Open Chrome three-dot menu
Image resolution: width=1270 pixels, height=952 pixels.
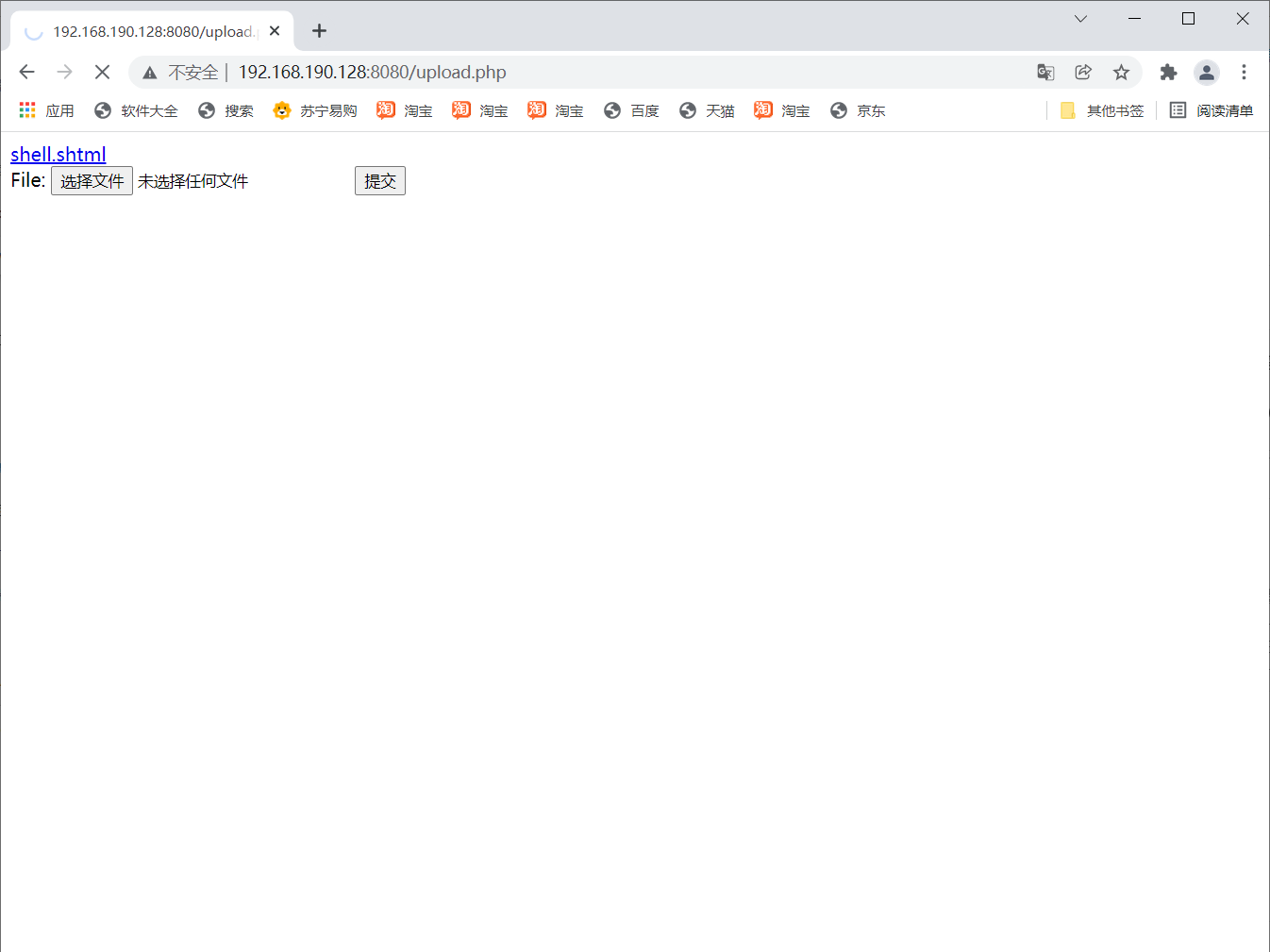coord(1244,72)
